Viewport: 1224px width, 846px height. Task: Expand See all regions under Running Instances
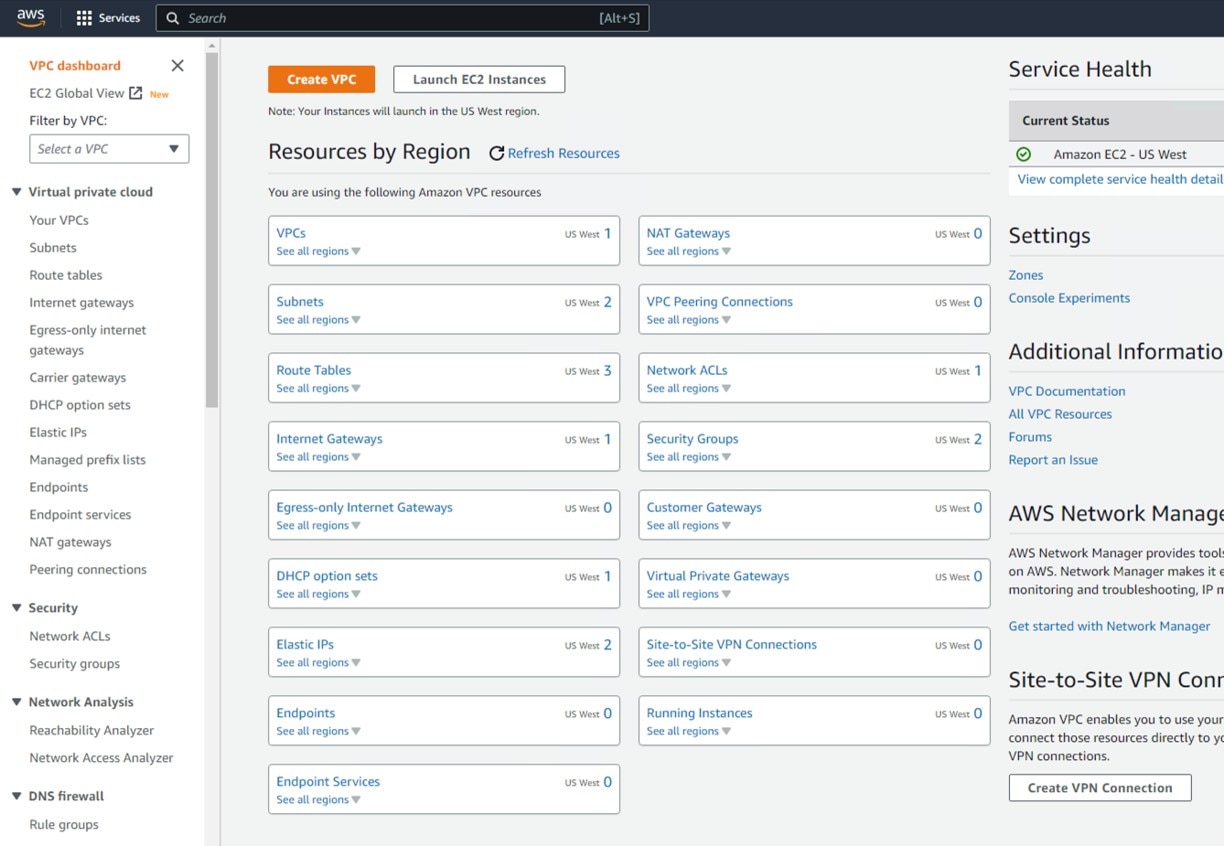coord(688,731)
